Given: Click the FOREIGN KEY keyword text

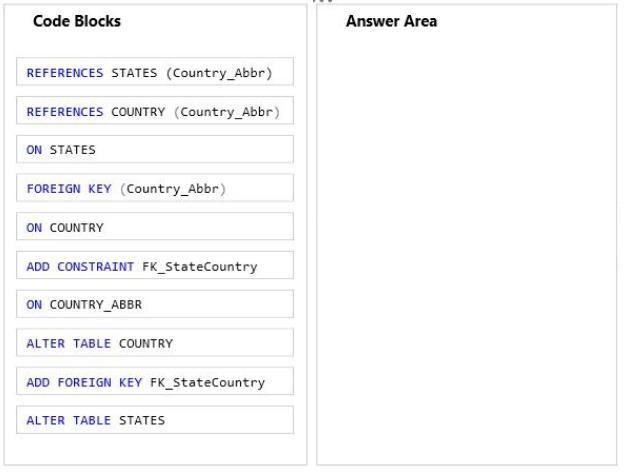Looking at the screenshot, I should (69, 188).
